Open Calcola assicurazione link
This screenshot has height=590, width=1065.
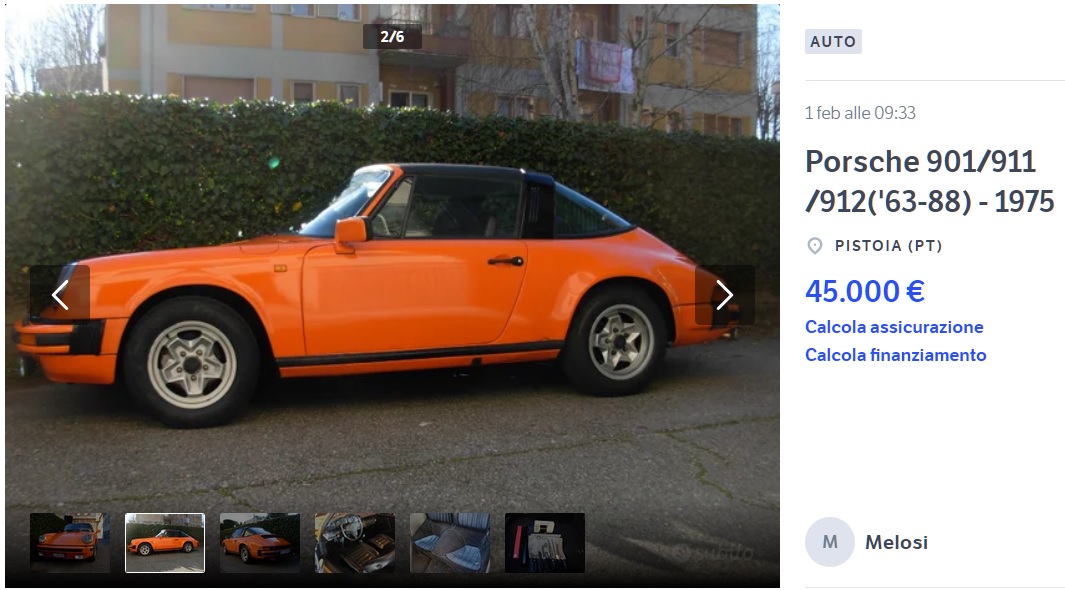(x=894, y=327)
